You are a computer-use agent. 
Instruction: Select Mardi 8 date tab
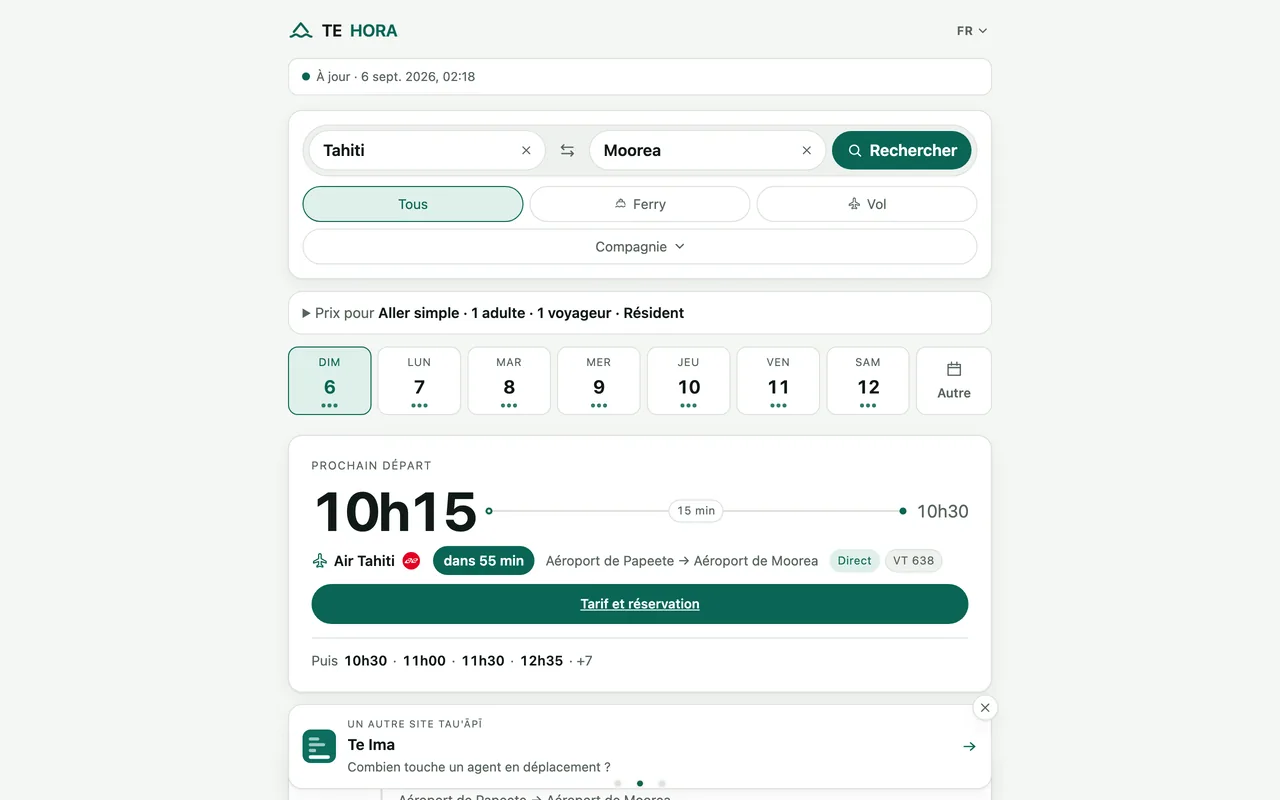click(509, 381)
